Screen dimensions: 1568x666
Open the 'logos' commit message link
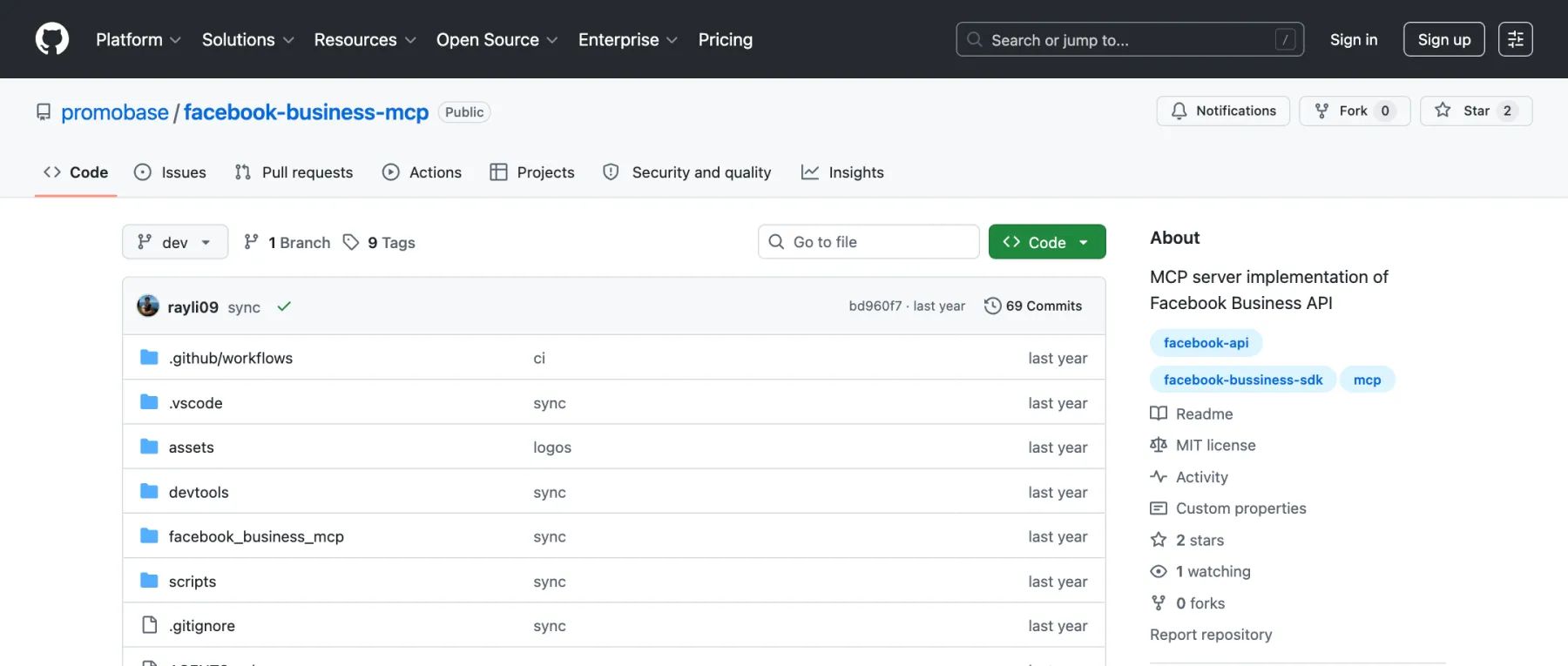coord(552,447)
